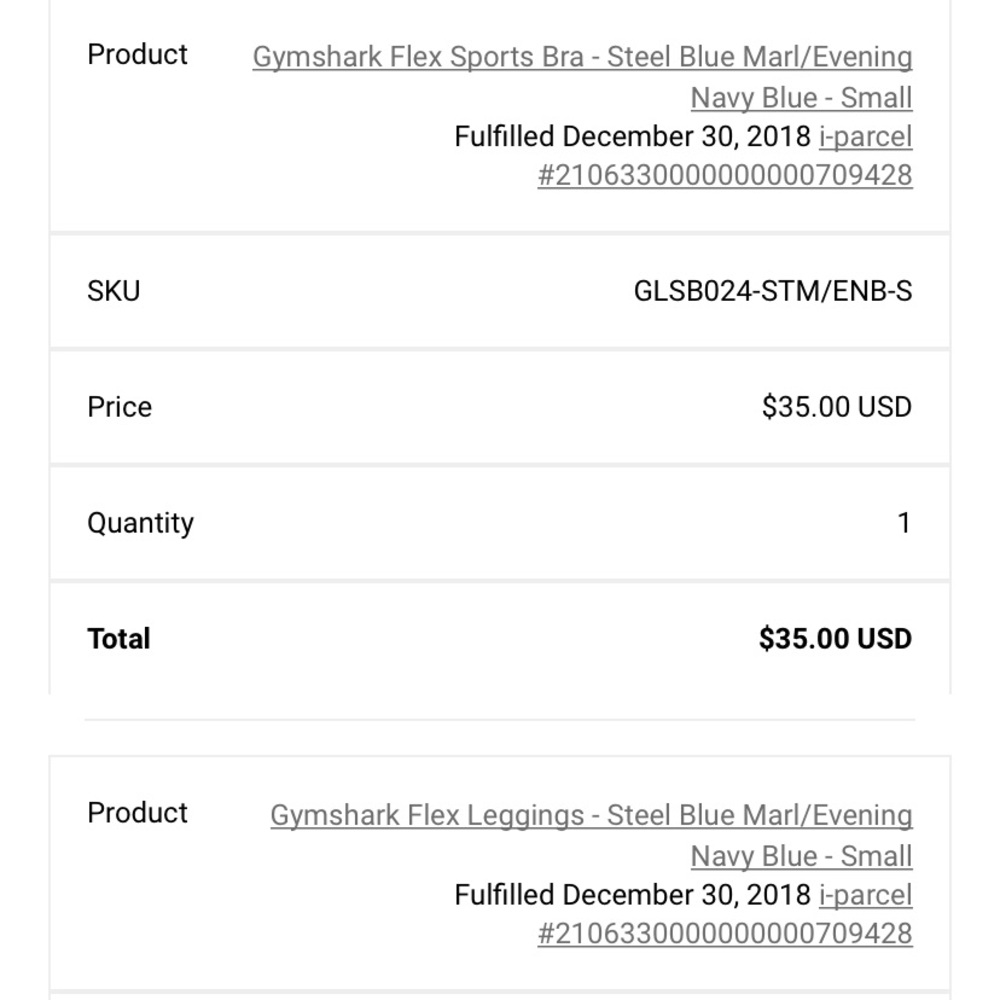Image resolution: width=1000 pixels, height=1000 pixels.
Task: Click the SKU value GLSB024-STM/ENB-S
Action: pos(772,291)
